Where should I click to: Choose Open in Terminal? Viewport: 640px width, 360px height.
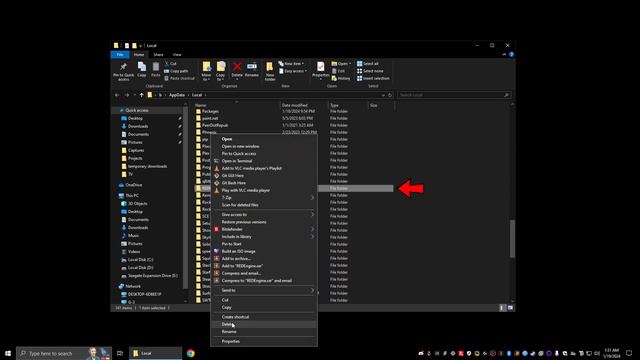coord(264,161)
